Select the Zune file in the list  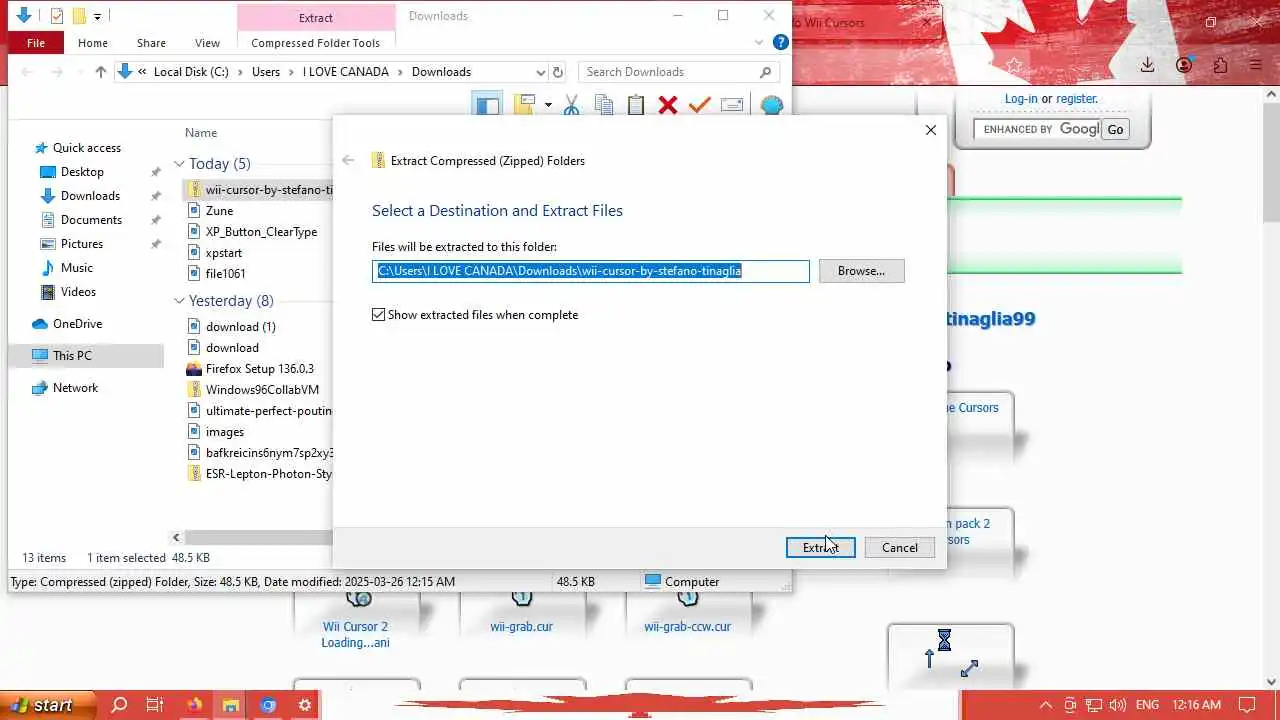(219, 211)
